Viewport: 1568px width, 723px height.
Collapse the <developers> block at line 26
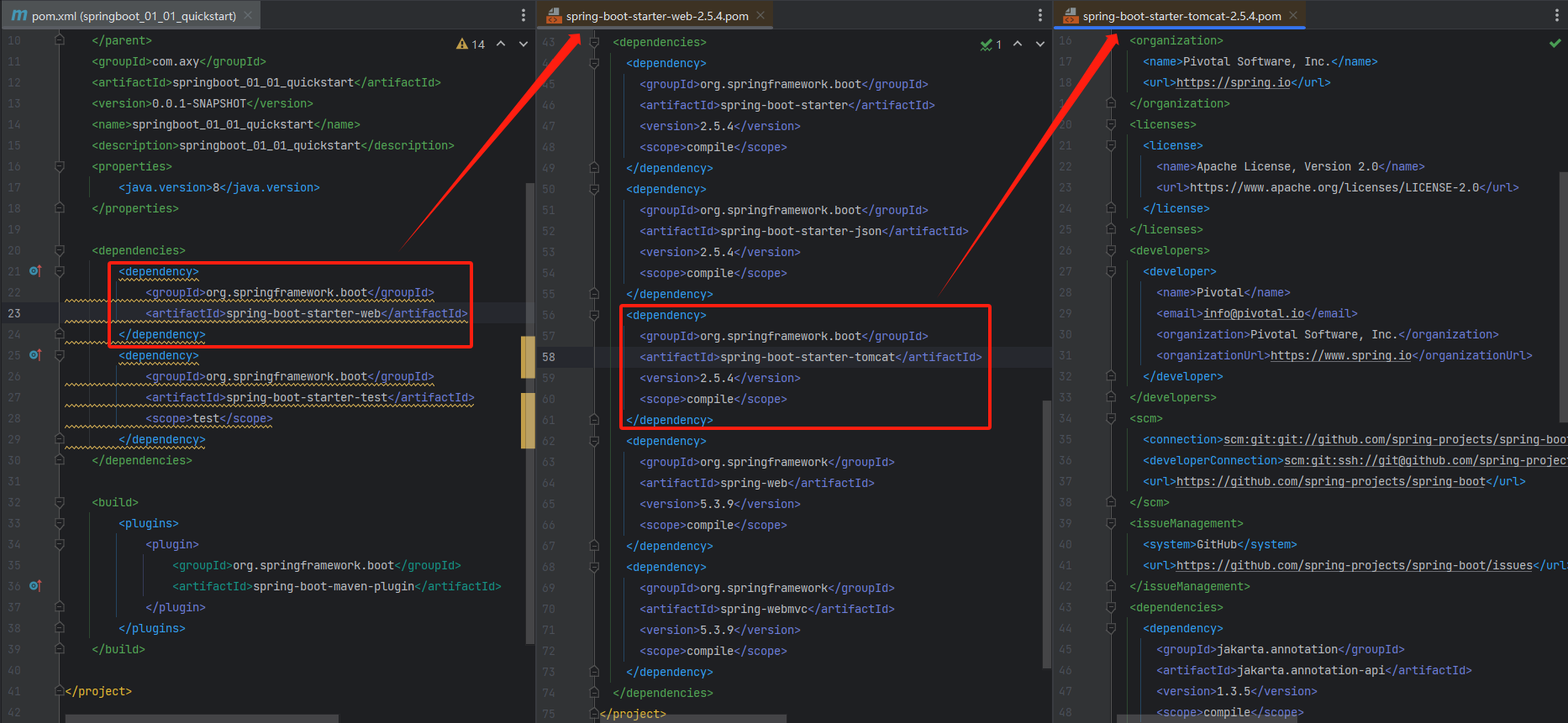click(x=1111, y=250)
